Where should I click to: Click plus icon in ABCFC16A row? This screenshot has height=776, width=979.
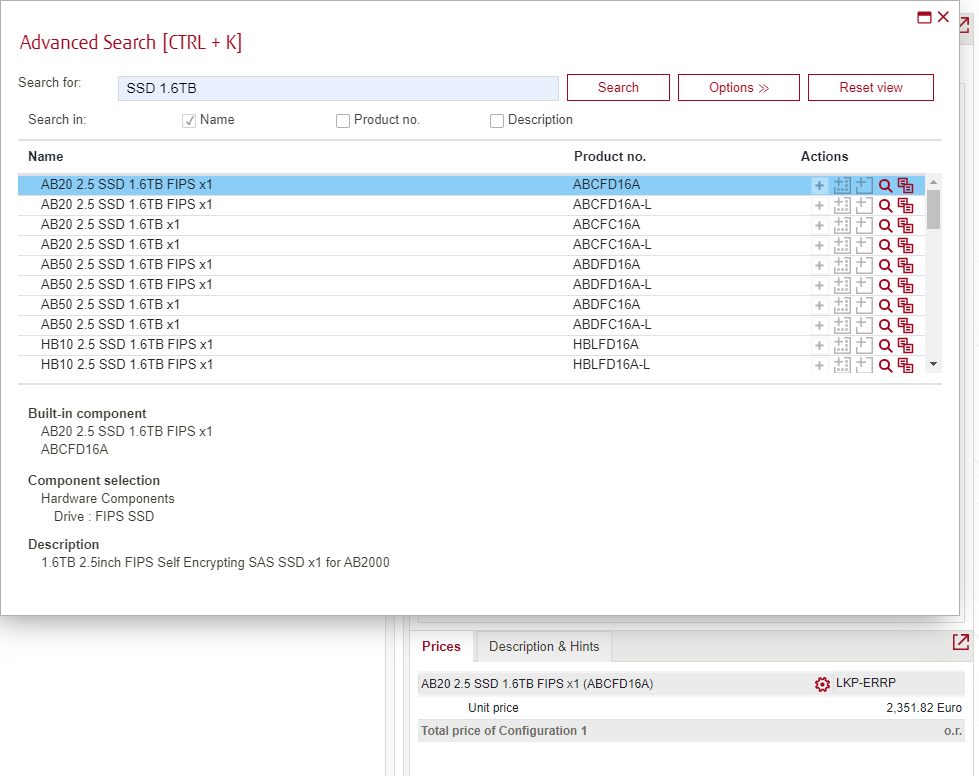tap(819, 225)
